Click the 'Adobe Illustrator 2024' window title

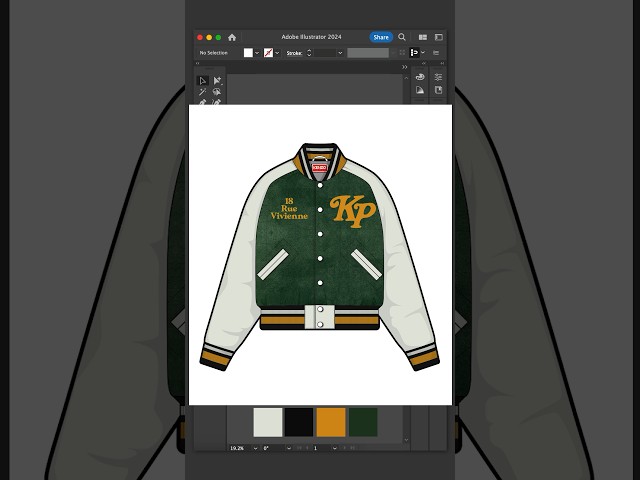tap(311, 37)
